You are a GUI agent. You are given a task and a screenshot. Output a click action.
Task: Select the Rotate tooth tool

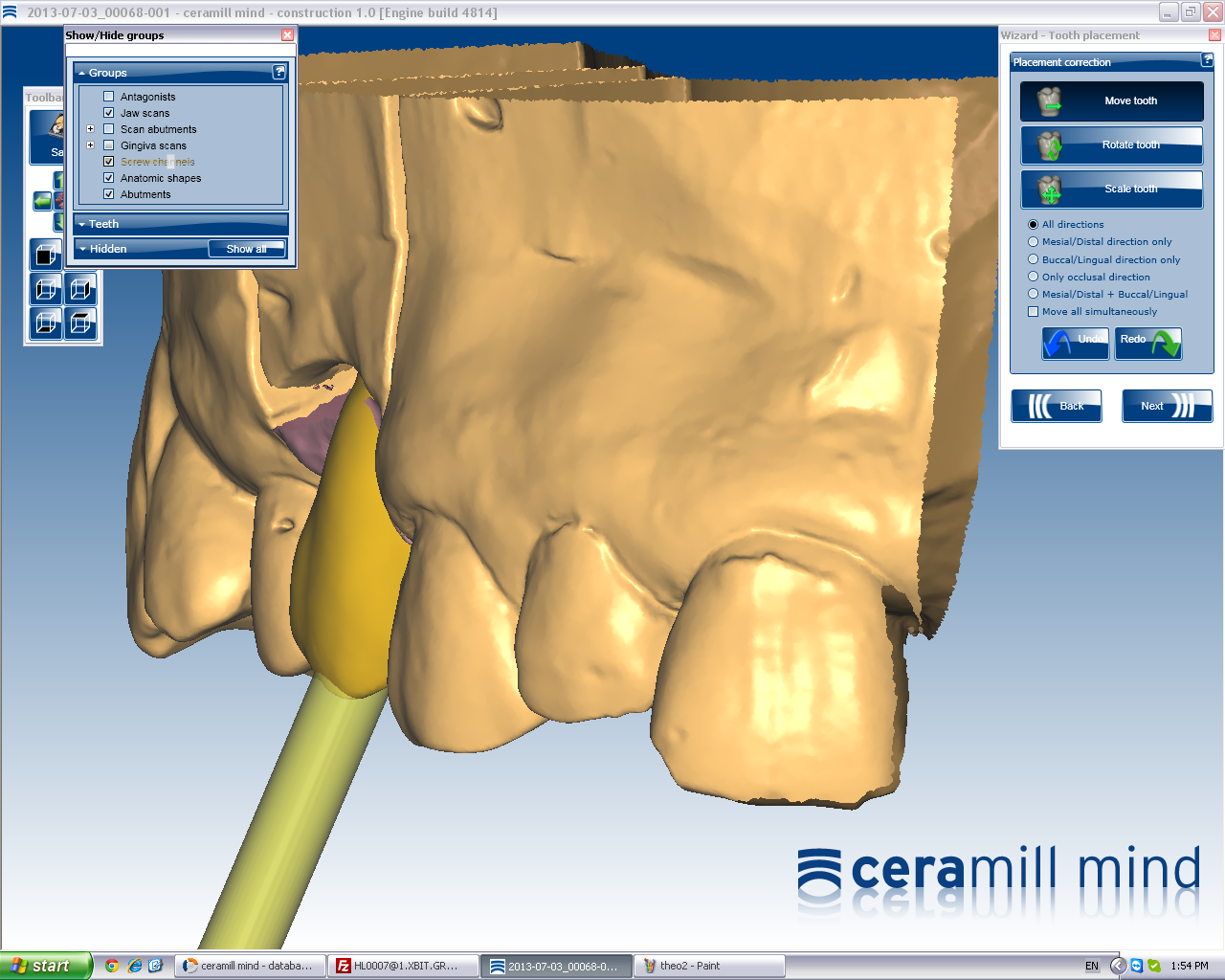coord(1111,145)
